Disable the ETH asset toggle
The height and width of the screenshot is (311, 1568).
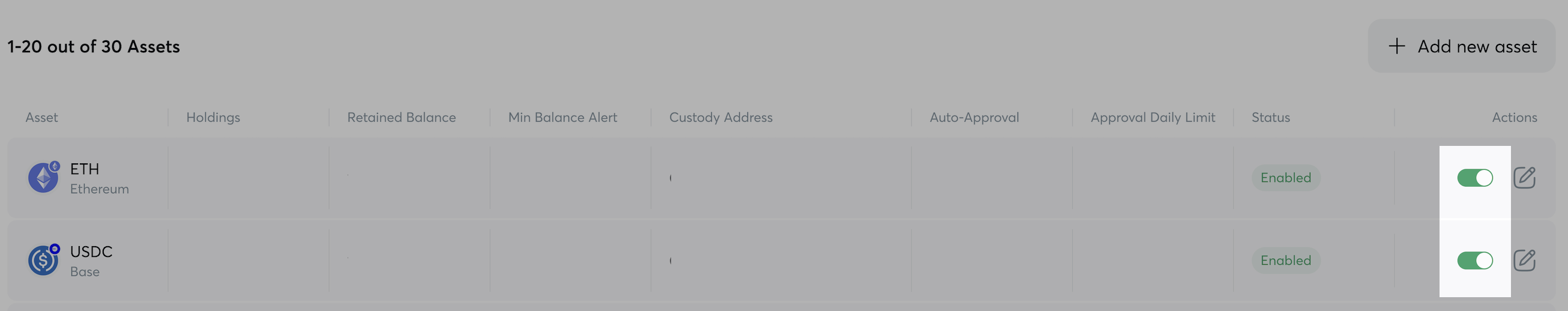click(1474, 178)
